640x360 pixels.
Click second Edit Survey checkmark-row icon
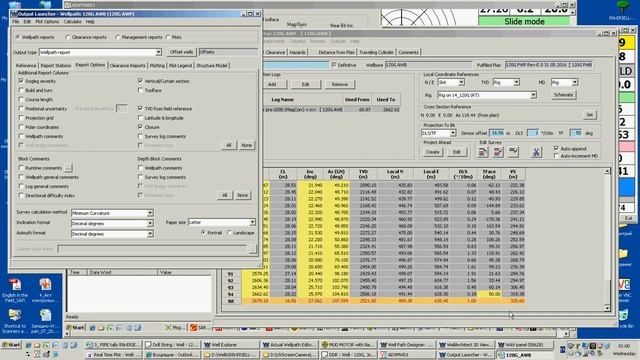(x=498, y=152)
